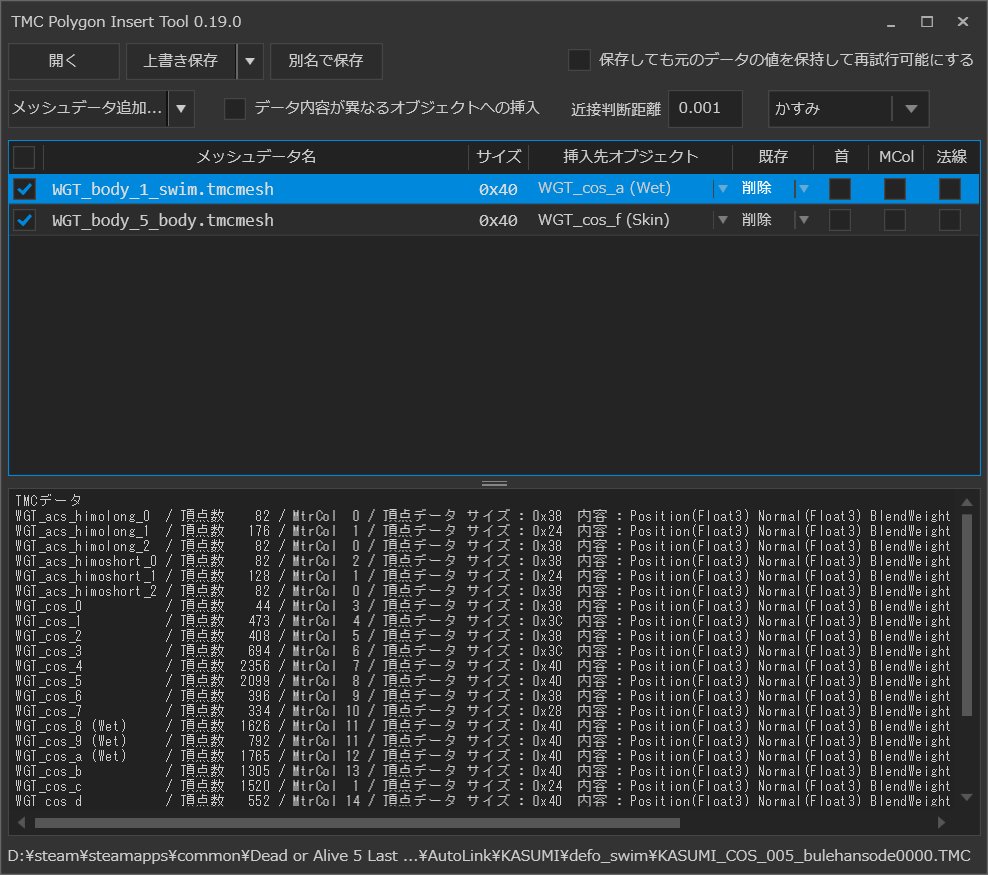Viewport: 988px width, 875px height.
Task: Open the overwrite save dropdown arrow
Action: point(250,61)
